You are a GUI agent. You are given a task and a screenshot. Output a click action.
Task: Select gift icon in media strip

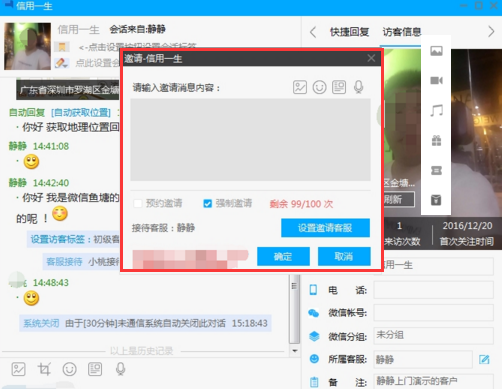coord(436,140)
